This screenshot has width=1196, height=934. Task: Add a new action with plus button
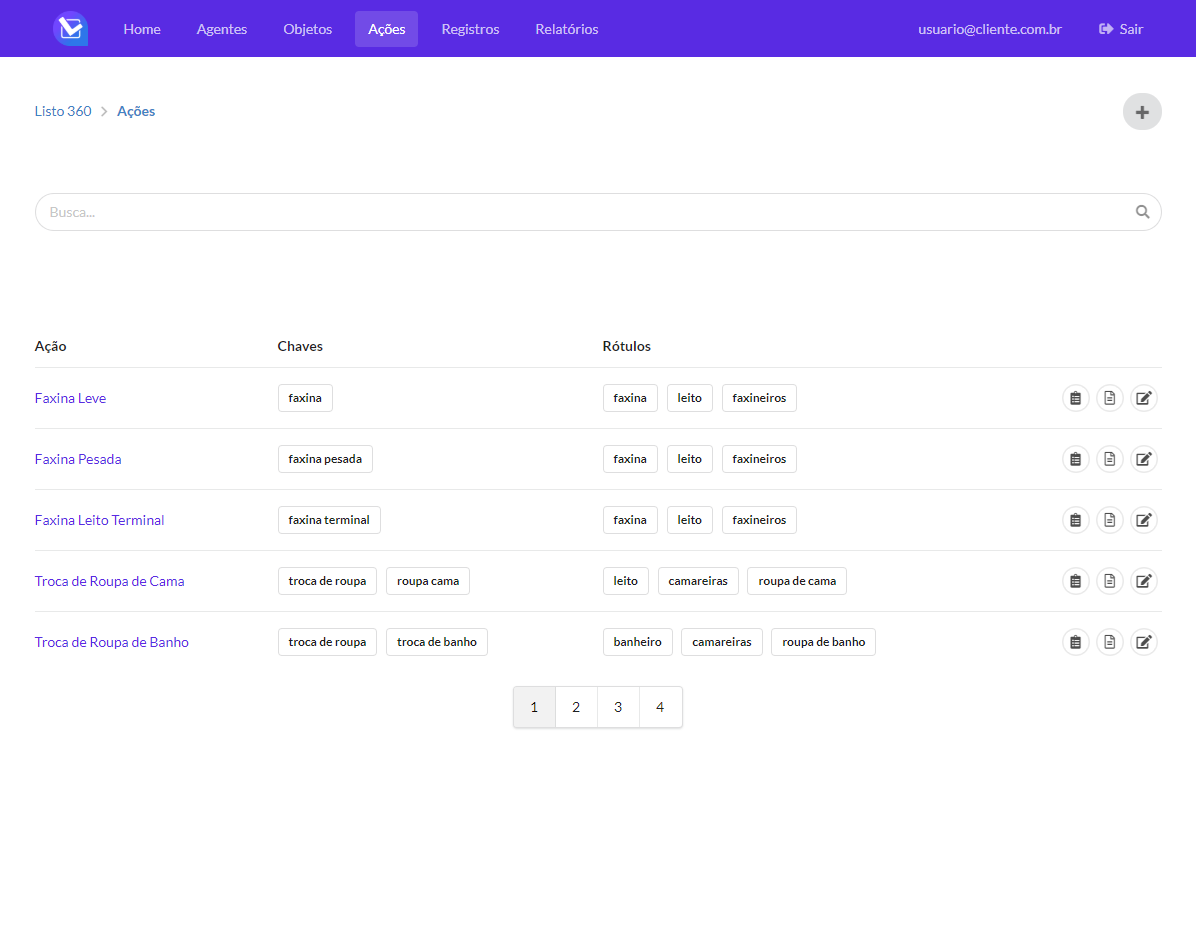click(1142, 112)
